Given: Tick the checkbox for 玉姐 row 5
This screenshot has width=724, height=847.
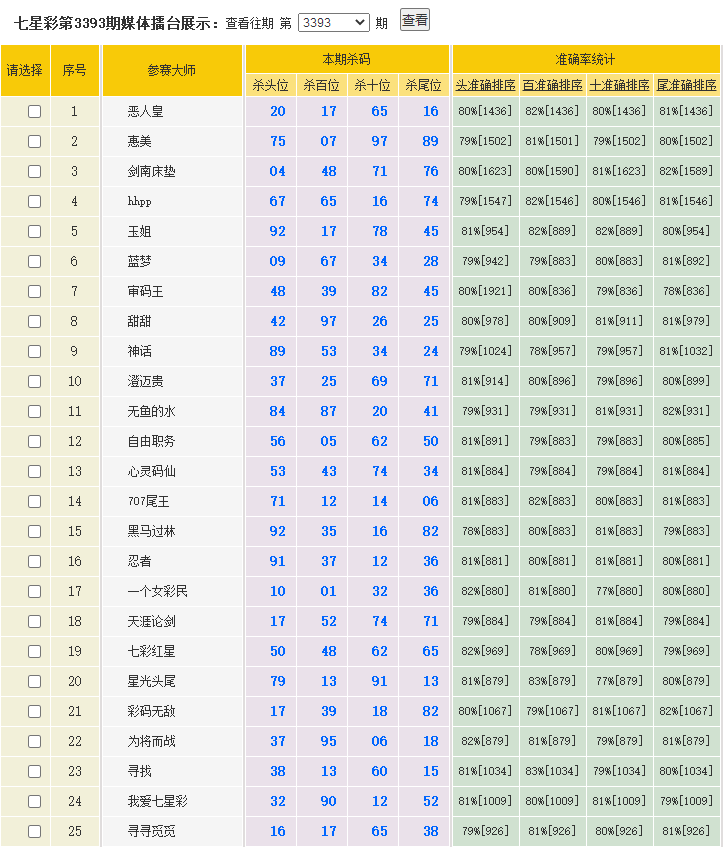Looking at the screenshot, I should (34, 231).
